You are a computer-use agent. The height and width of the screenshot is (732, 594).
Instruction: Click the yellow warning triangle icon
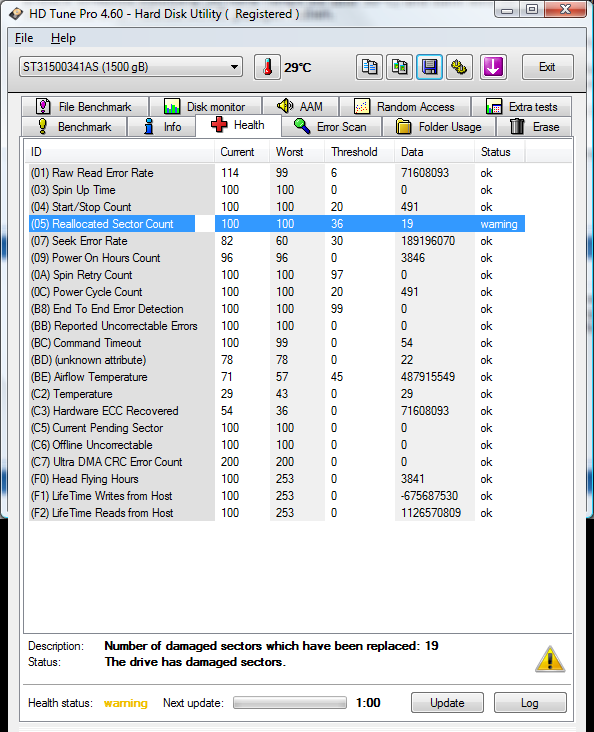(550, 659)
